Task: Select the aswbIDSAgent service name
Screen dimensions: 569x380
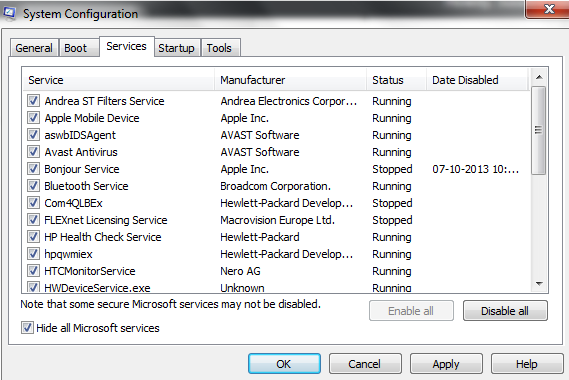Action: point(80,135)
